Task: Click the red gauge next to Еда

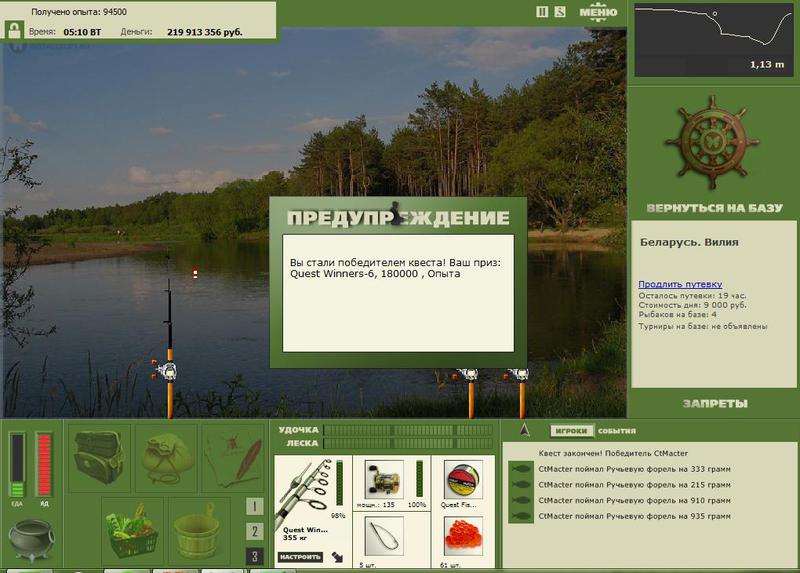Action: 44,464
